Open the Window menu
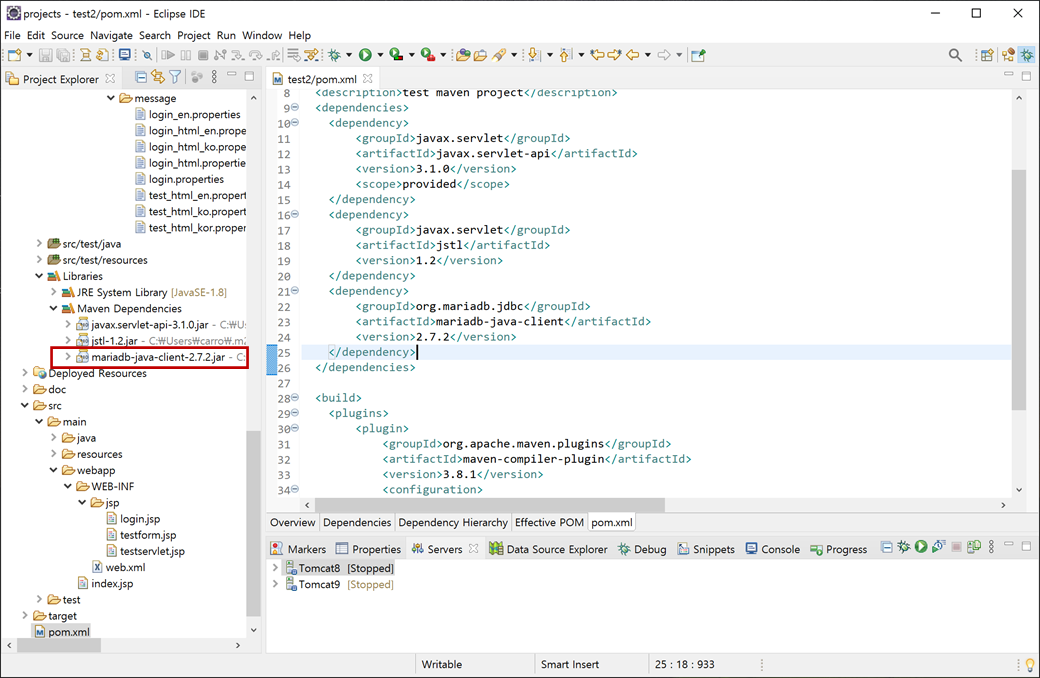This screenshot has height=678, width=1040. (x=262, y=35)
